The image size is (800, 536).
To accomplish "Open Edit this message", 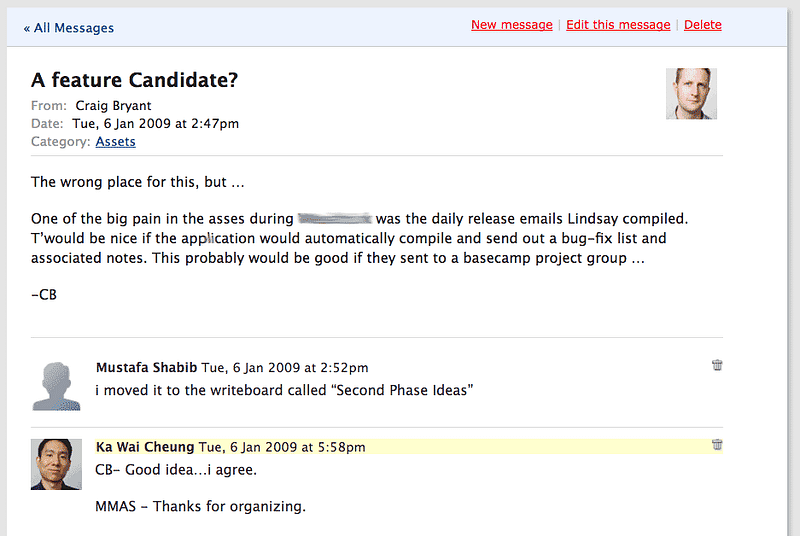I will point(618,24).
